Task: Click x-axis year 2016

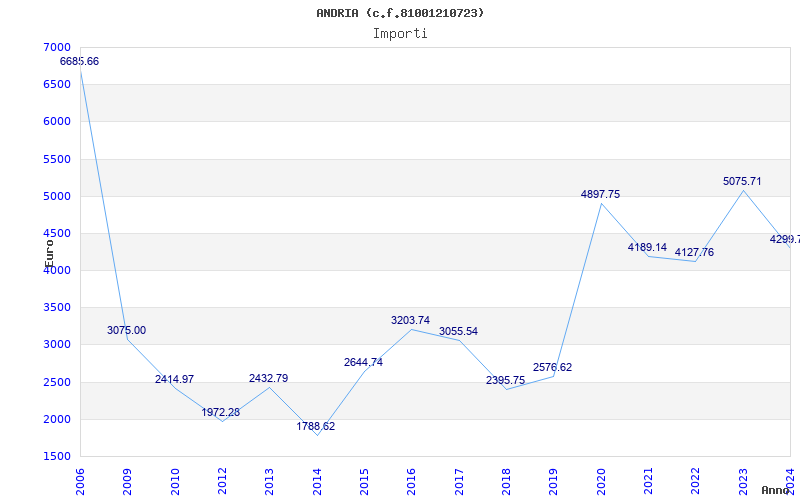Action: click(x=411, y=482)
